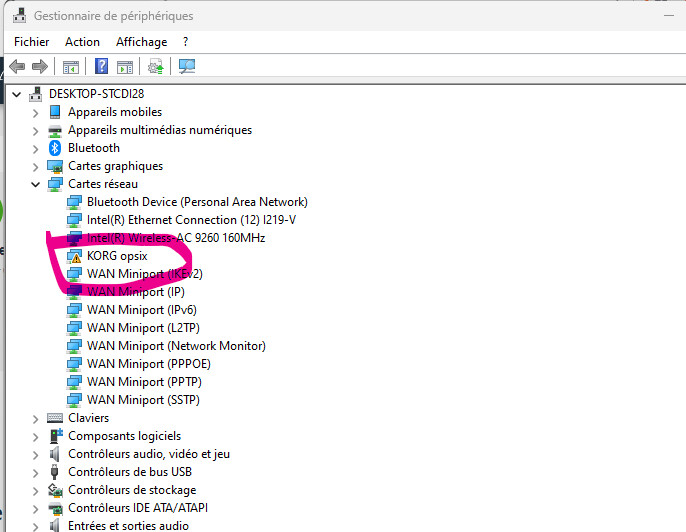The image size is (686, 532).
Task: Toggle the console tree pane icon
Action: [70, 67]
